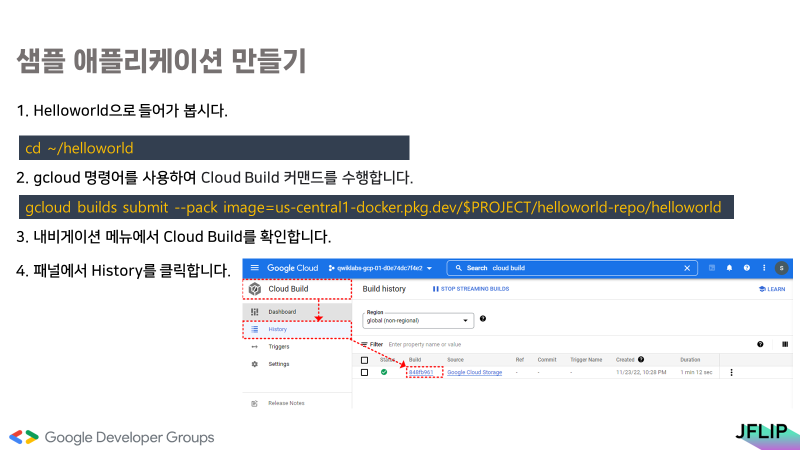Click the Settings gear icon in sidebar

pyautogui.click(x=255, y=364)
